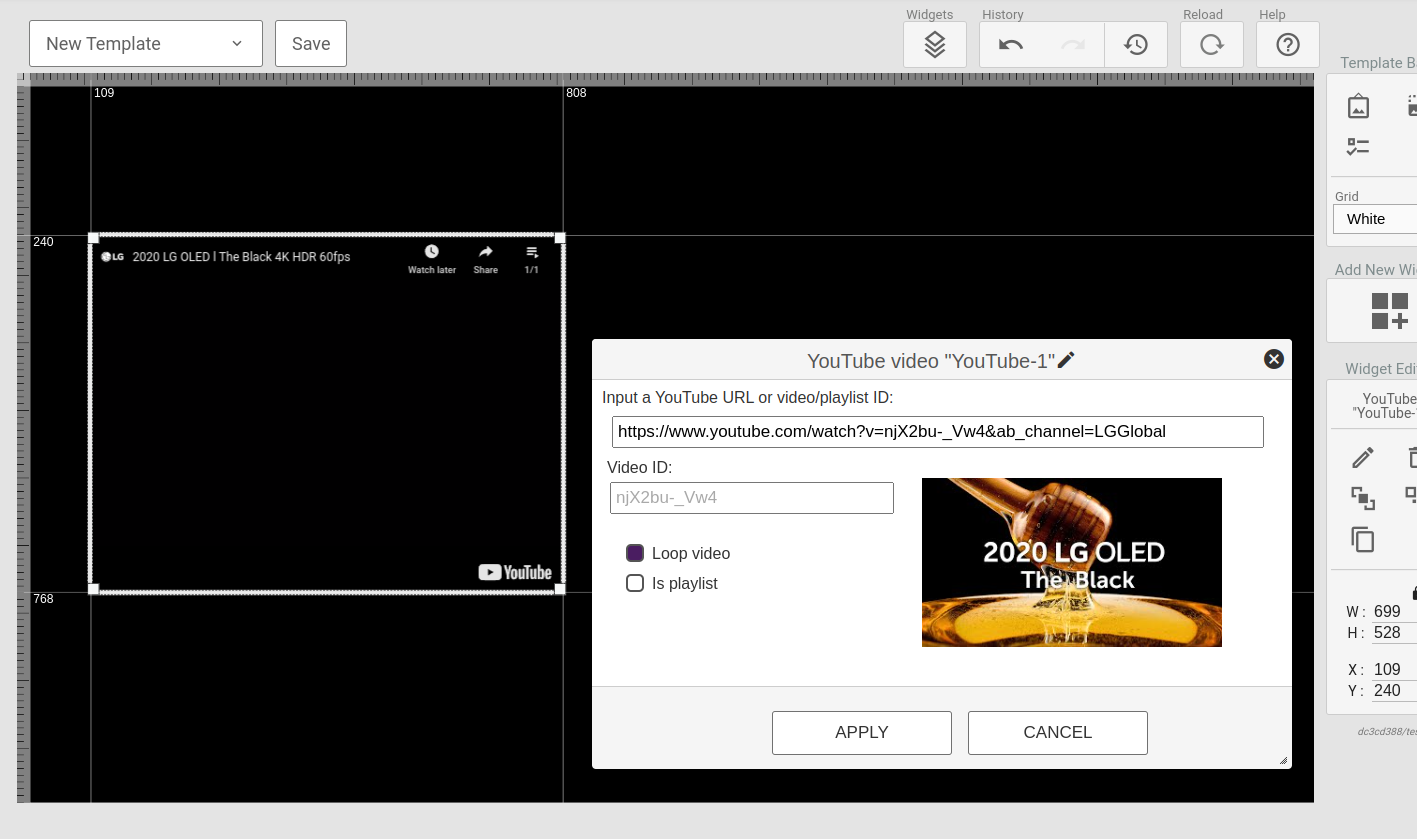
Task: Open Add New Widget picker
Action: coord(1390,310)
